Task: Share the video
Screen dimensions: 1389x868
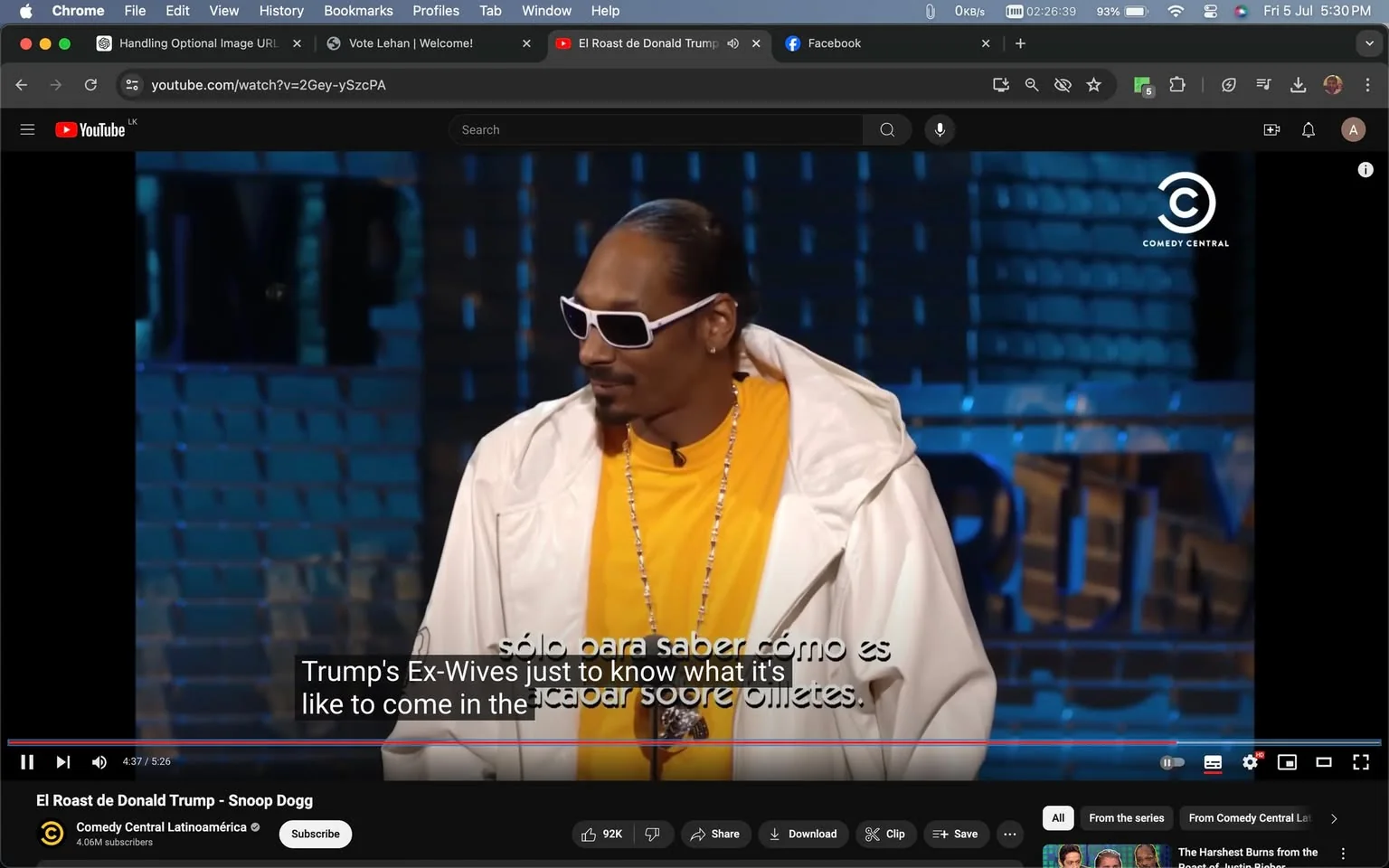Action: [715, 834]
